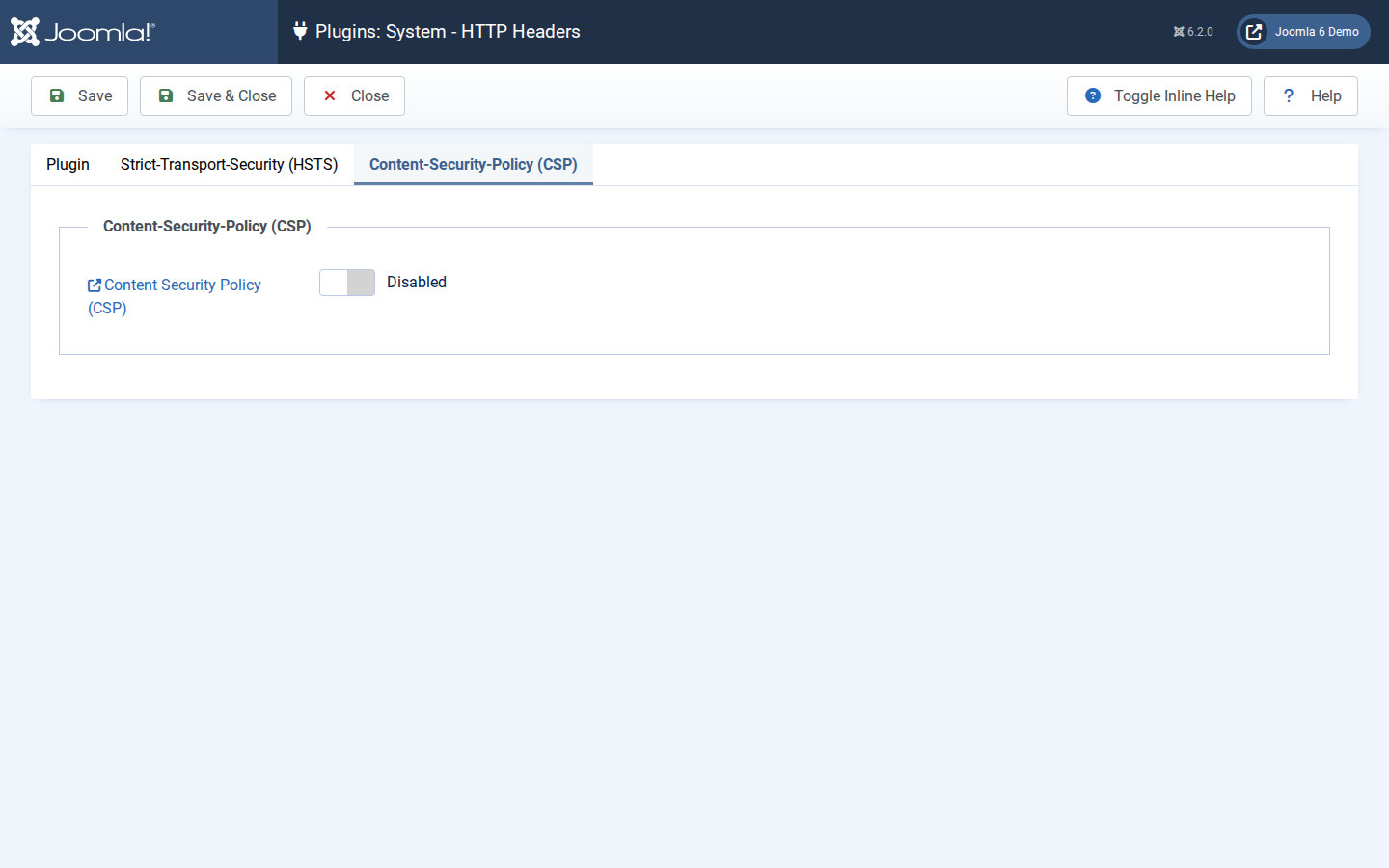Select the Content-Security-Policy (CSP) tab

474,165
